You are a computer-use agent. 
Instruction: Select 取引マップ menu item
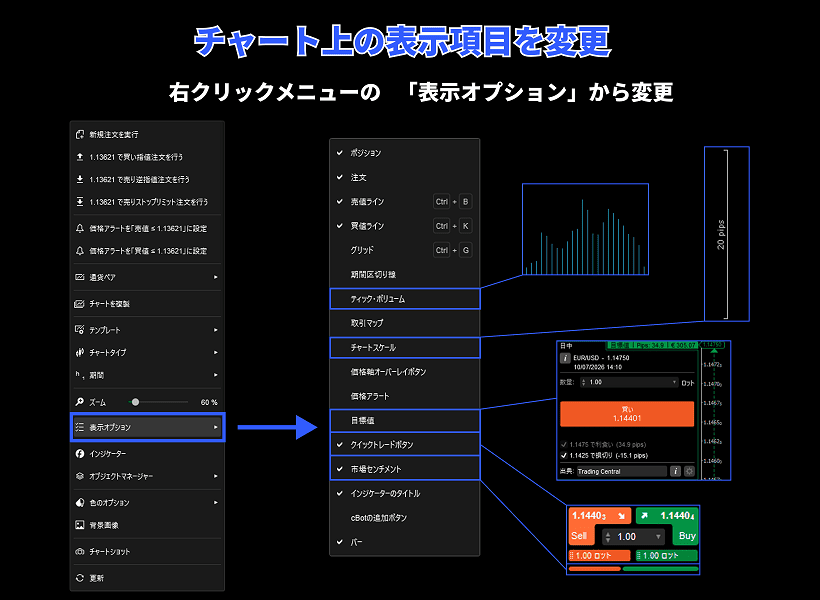pos(405,323)
